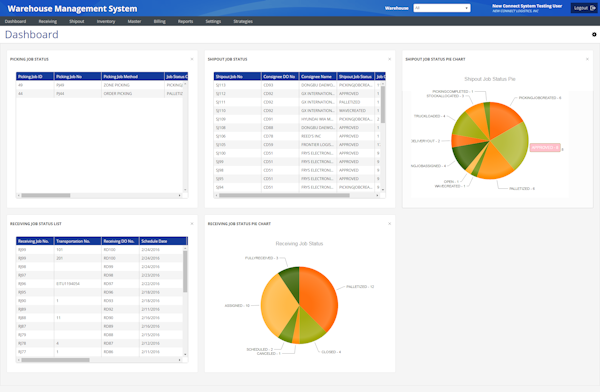Click shipout table vertical scrollbar thumb
The image size is (600, 392).
(383, 105)
